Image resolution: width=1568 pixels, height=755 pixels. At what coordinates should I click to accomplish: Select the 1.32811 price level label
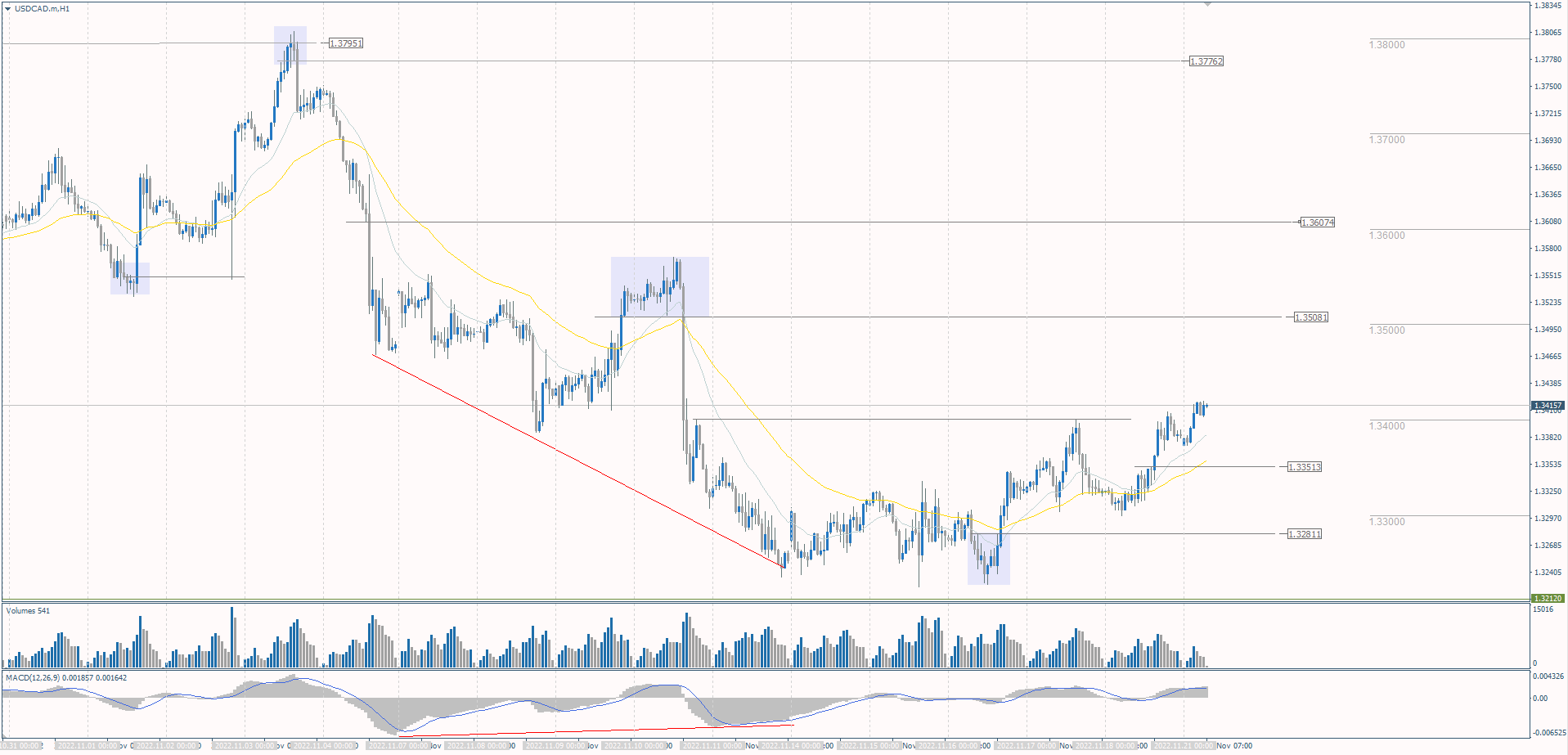(x=1305, y=534)
